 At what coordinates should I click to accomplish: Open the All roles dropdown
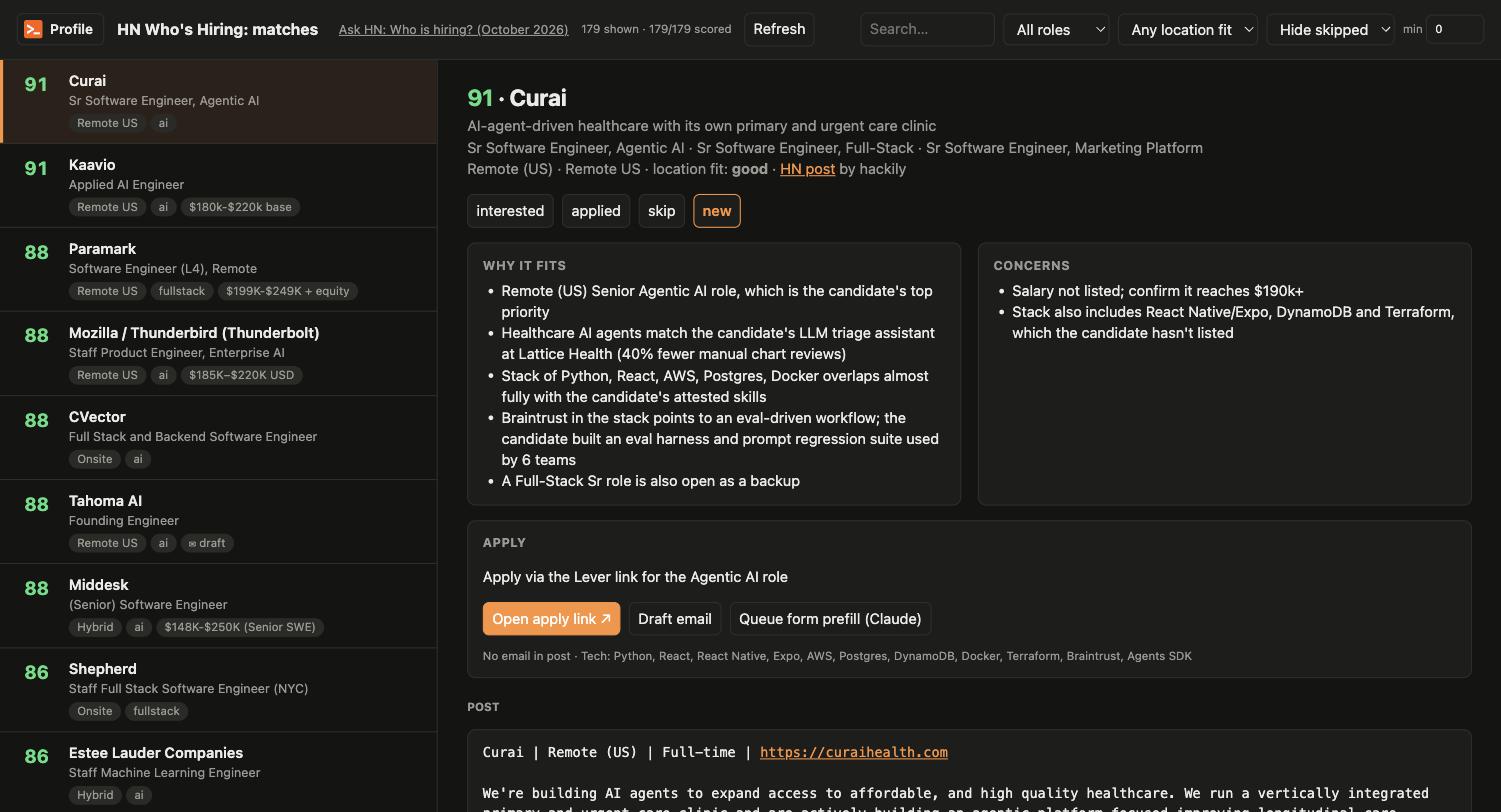tap(1057, 29)
